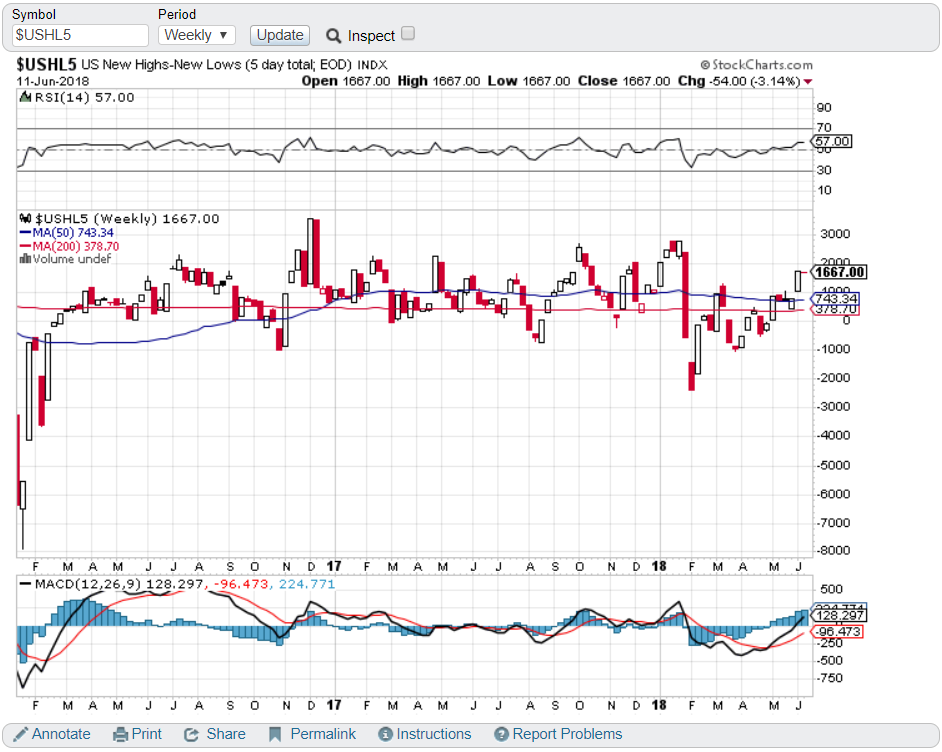Viewport: 942px width, 752px height.
Task: Click the RSI(14) indicator icon
Action: [25, 97]
